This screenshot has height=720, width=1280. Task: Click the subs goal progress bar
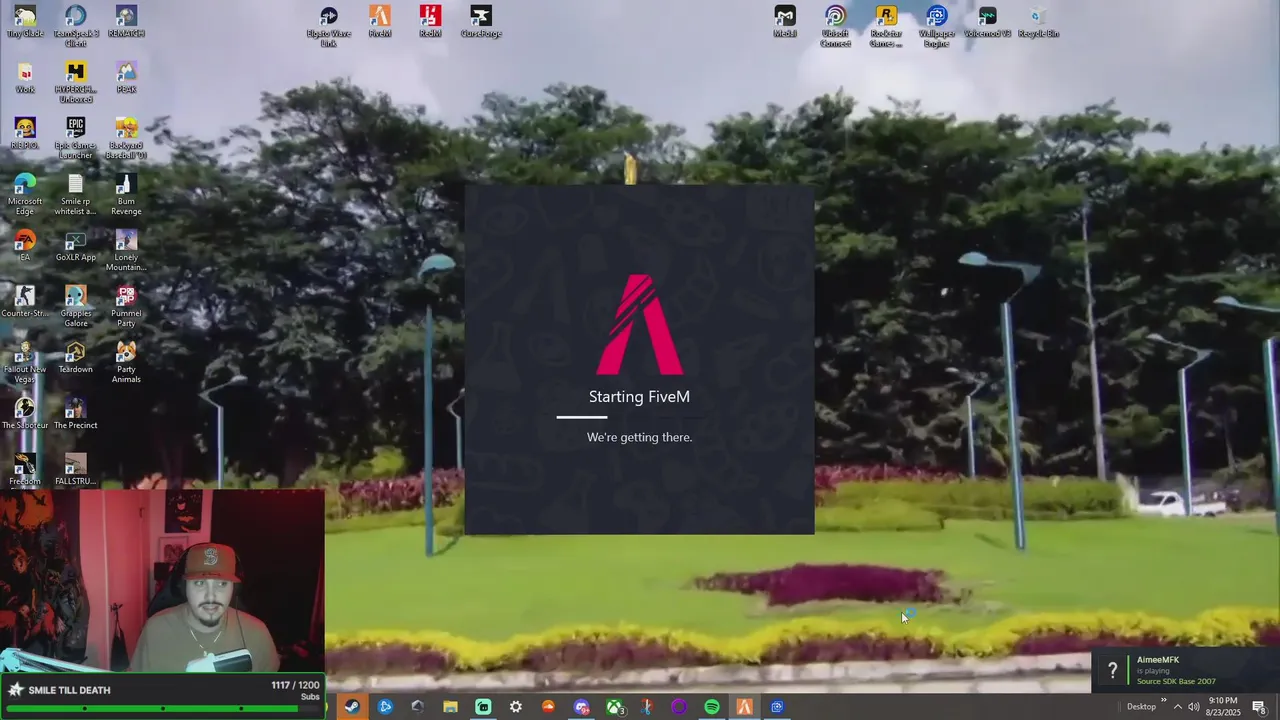click(x=163, y=708)
